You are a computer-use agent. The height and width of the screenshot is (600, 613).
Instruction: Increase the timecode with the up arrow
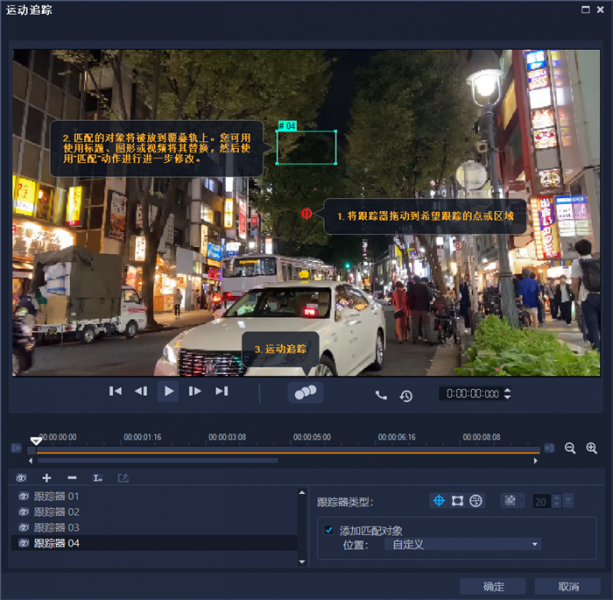click(x=507, y=390)
